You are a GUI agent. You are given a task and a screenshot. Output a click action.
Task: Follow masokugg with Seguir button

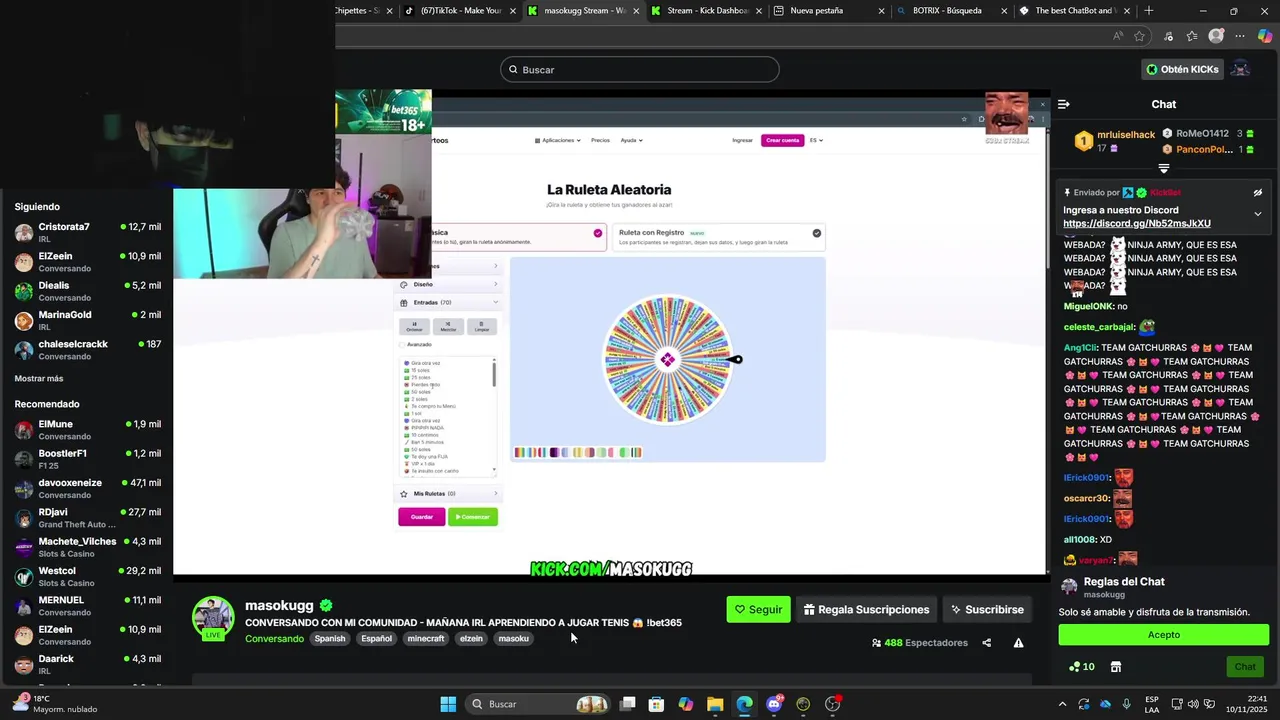pyautogui.click(x=758, y=610)
